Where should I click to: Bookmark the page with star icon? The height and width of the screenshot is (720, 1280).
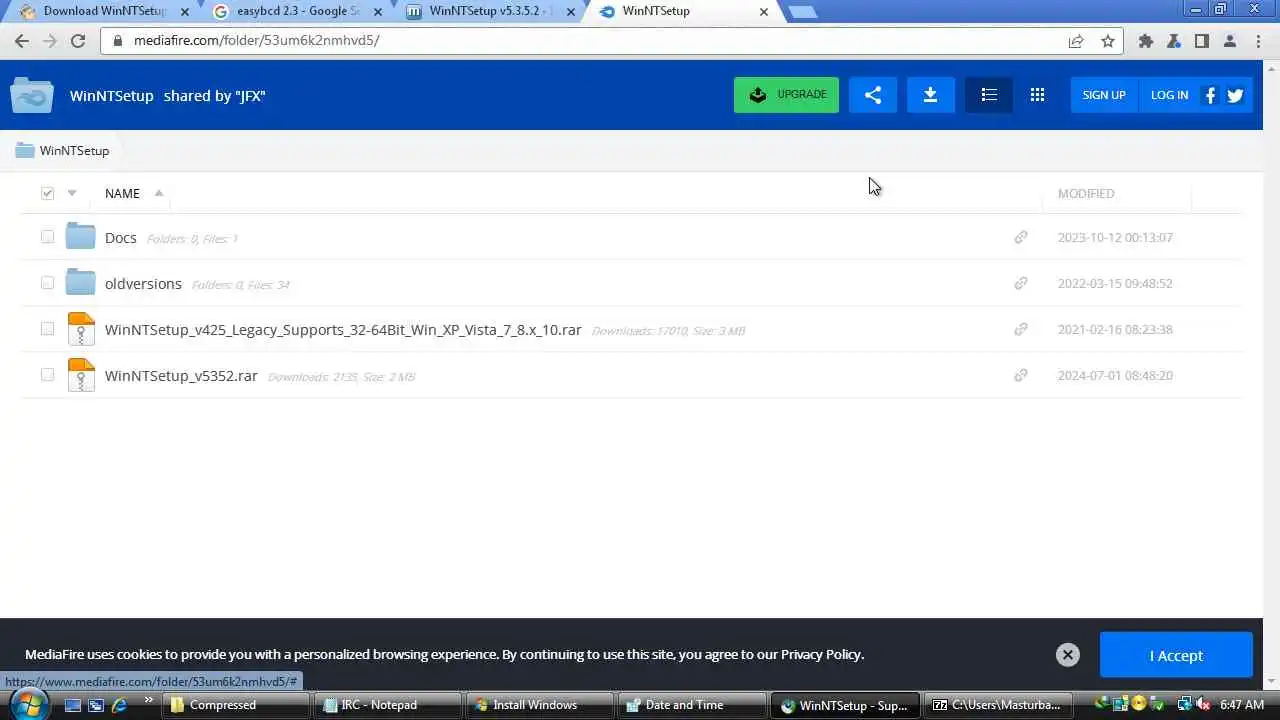pyautogui.click(x=1107, y=41)
